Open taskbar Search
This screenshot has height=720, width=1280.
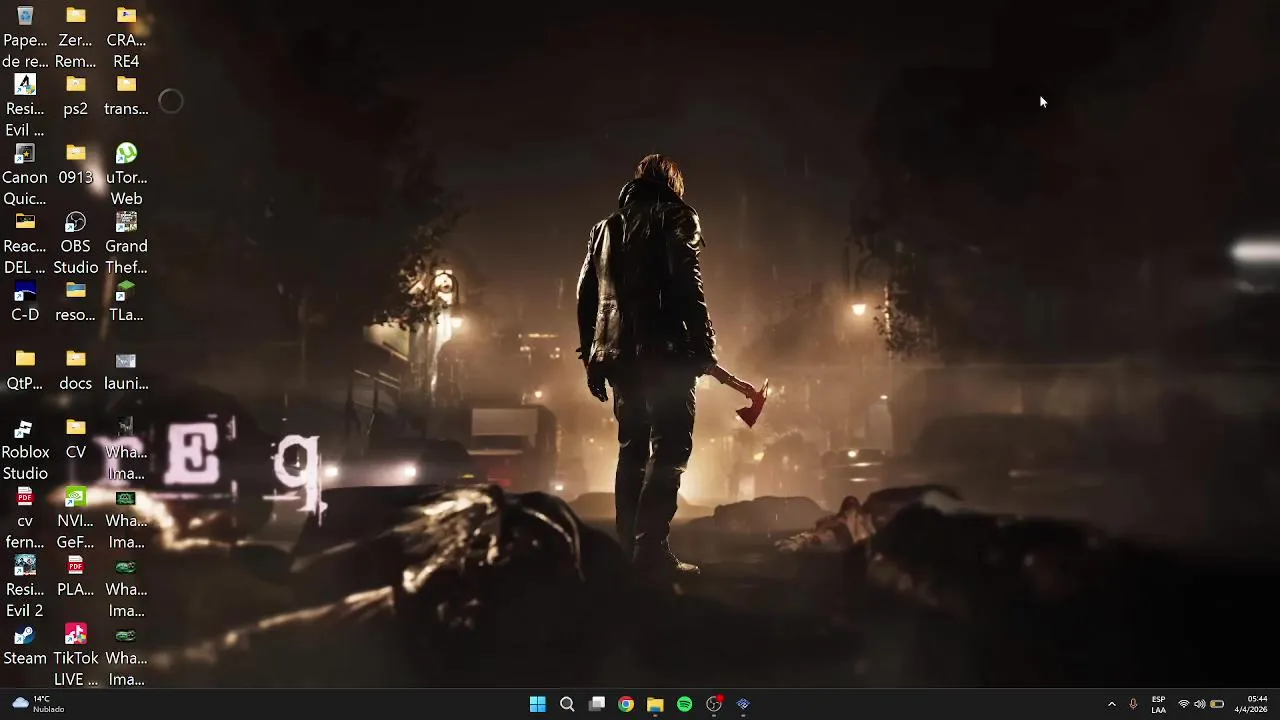coord(567,704)
